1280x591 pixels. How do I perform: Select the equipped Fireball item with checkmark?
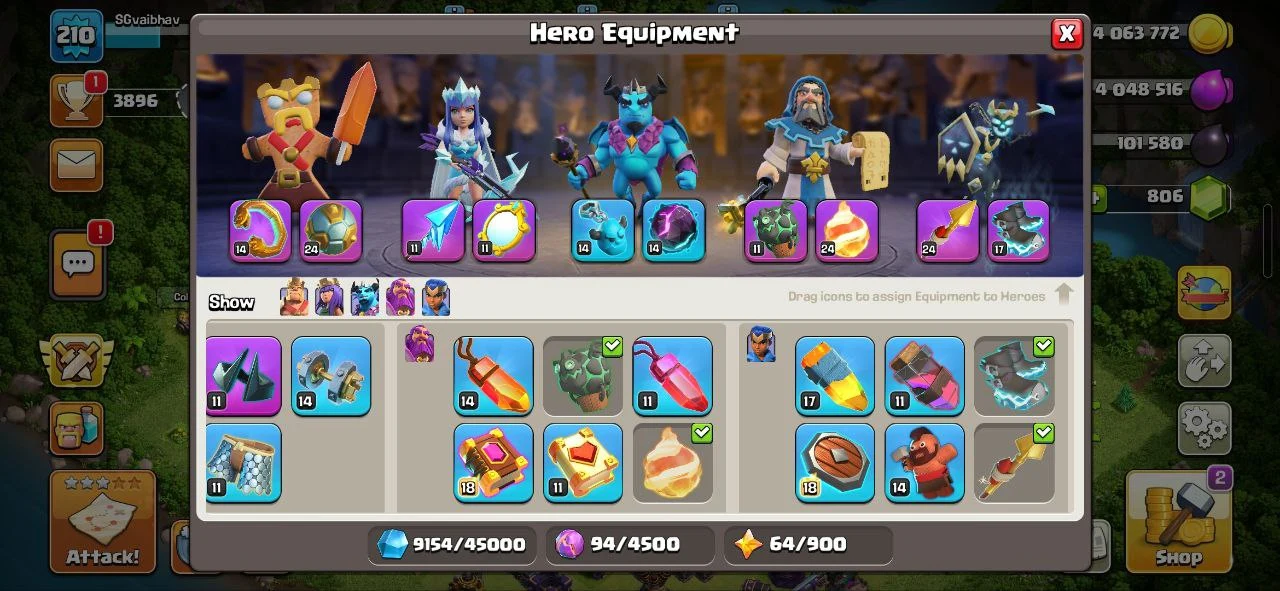(672, 463)
